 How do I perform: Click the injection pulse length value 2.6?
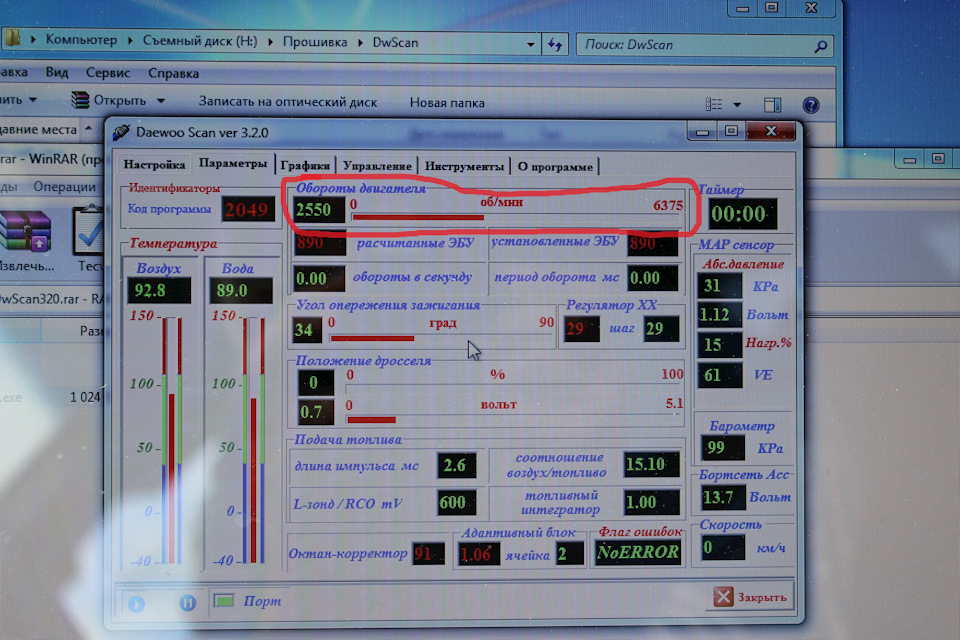click(x=456, y=465)
